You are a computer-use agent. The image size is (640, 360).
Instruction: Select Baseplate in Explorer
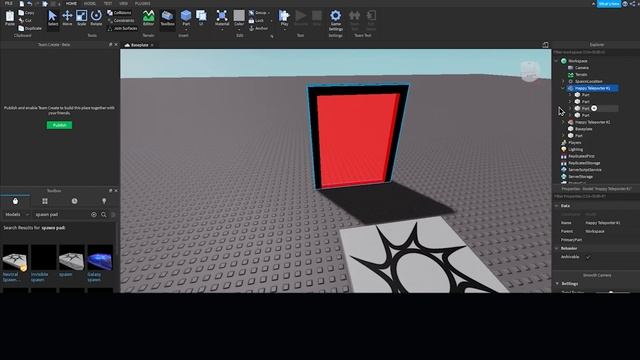[x=583, y=129]
